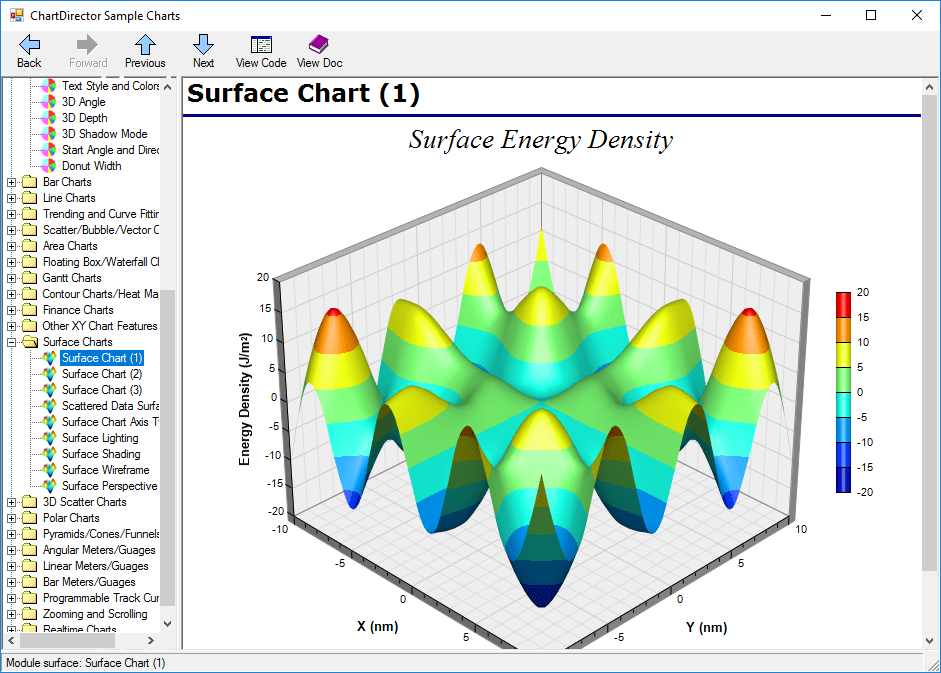Open View Code from toolbar
Viewport: 941px width, 673px height.
click(x=261, y=44)
